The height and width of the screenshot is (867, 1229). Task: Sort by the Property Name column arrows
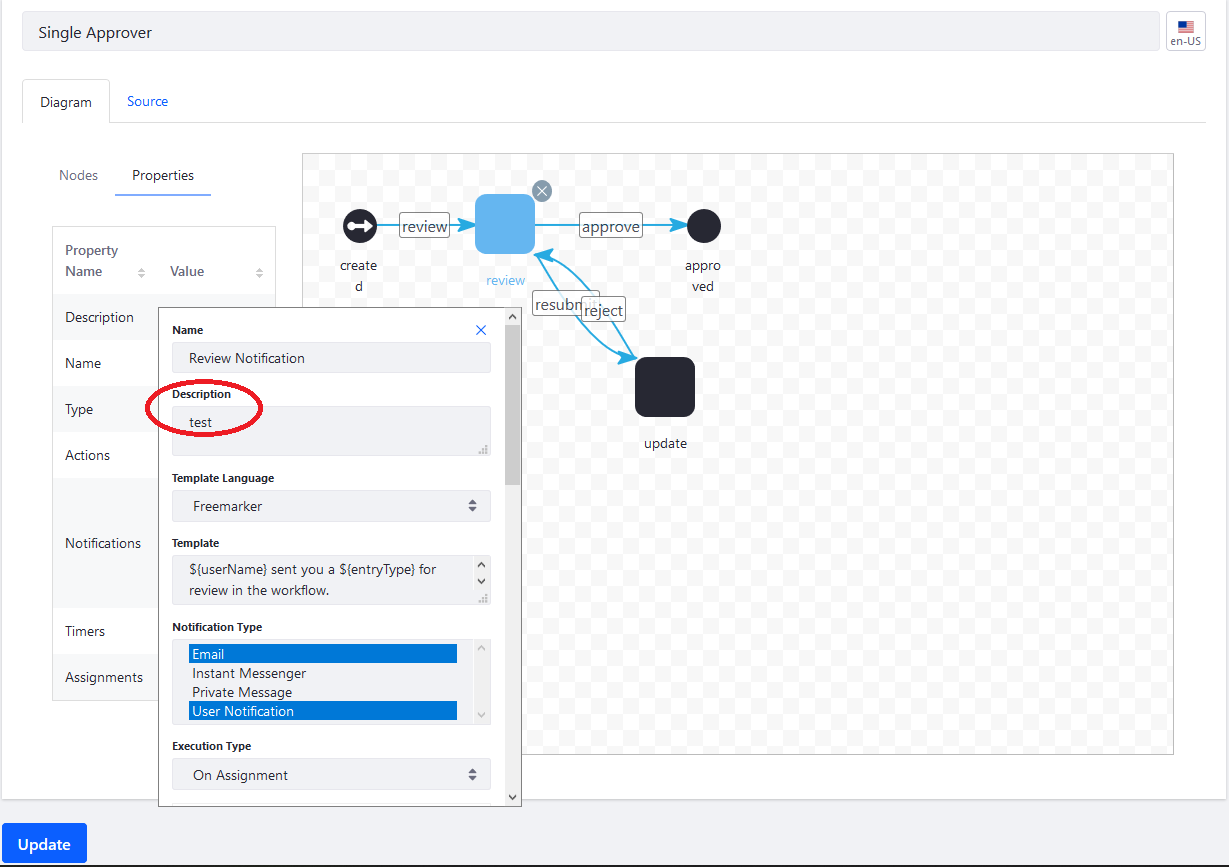[141, 273]
